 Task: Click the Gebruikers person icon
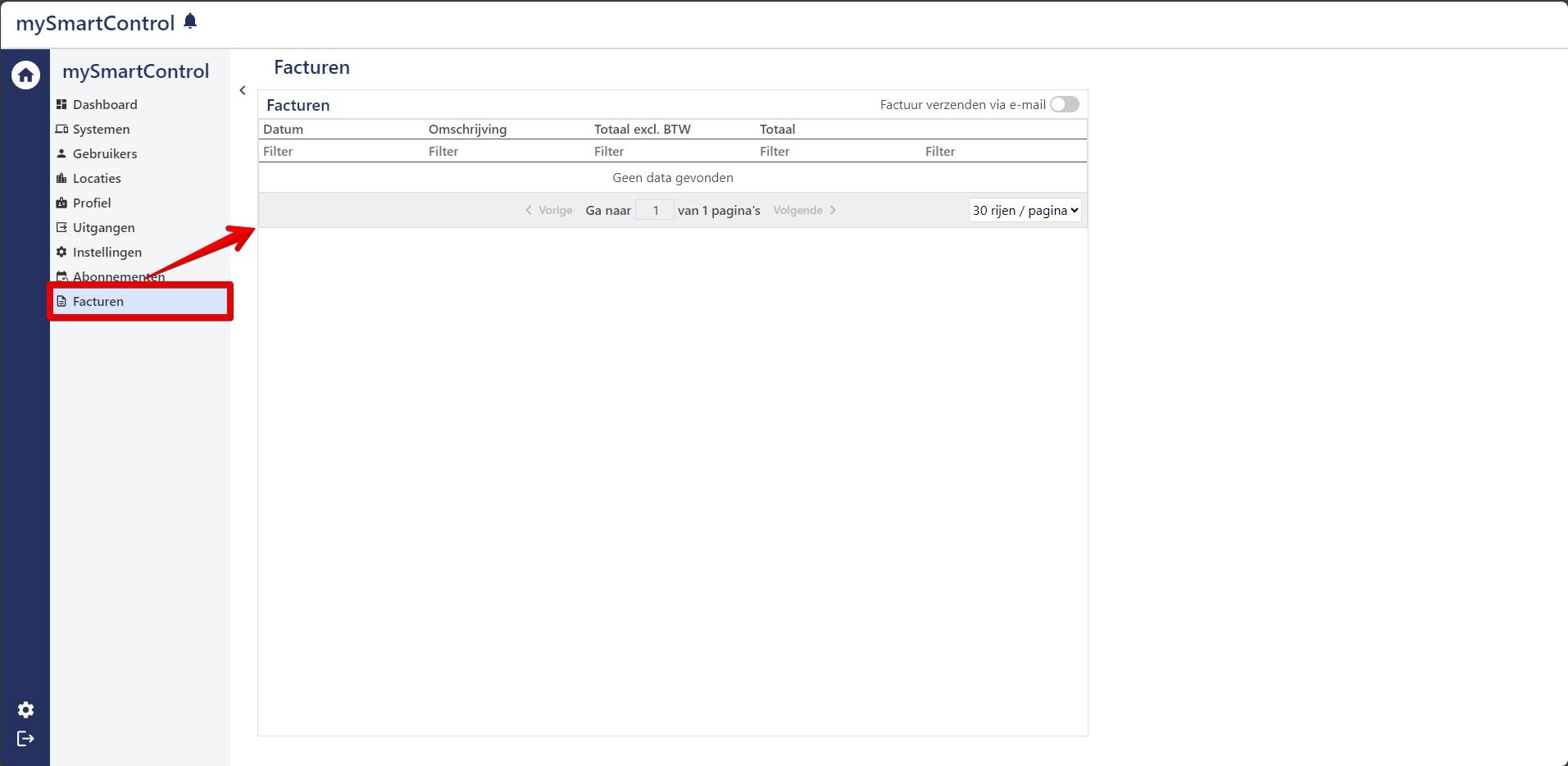coord(61,153)
